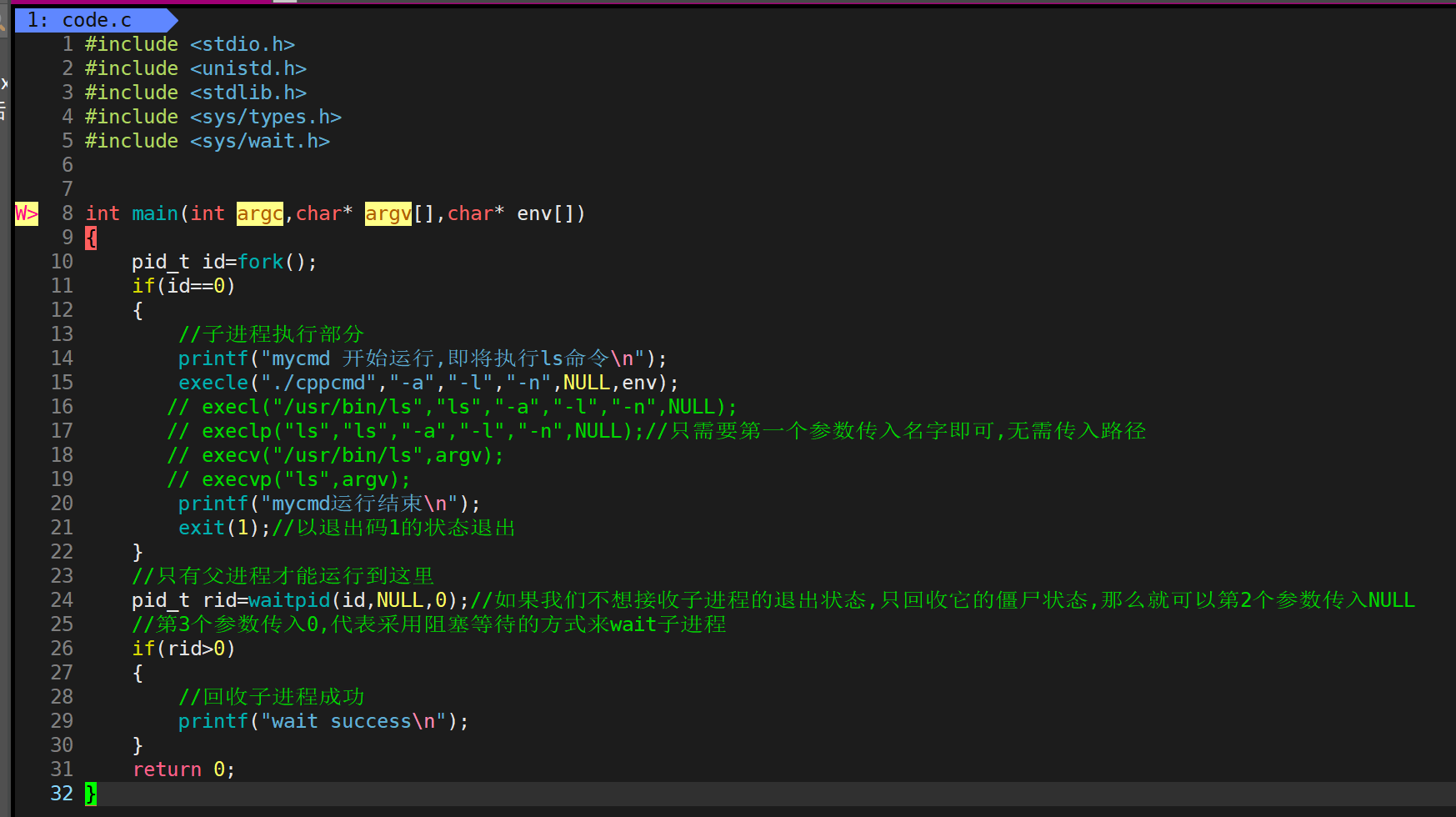Click the closing brace on line 22
The image size is (1456, 817).
138,552
